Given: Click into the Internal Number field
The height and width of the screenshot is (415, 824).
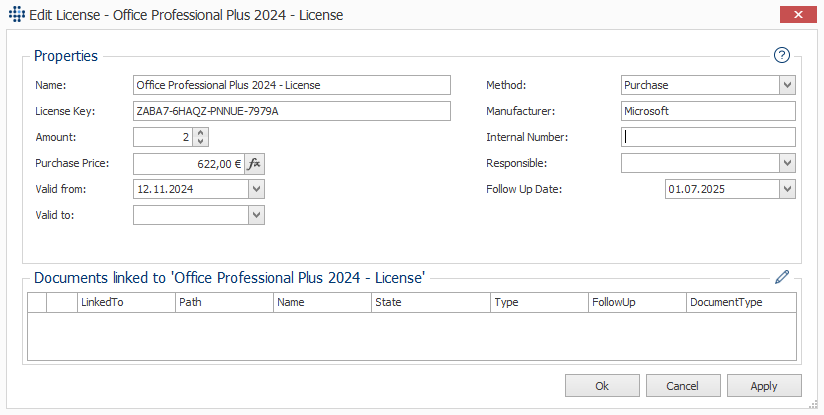Looking at the screenshot, I should click(x=708, y=137).
